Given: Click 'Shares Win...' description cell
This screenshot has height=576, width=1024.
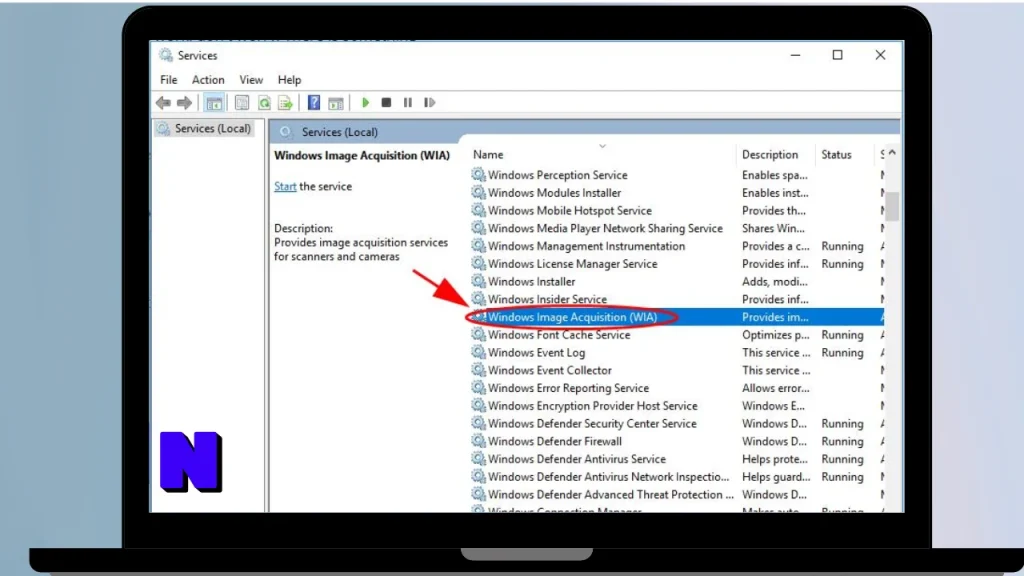Looking at the screenshot, I should click(773, 229).
